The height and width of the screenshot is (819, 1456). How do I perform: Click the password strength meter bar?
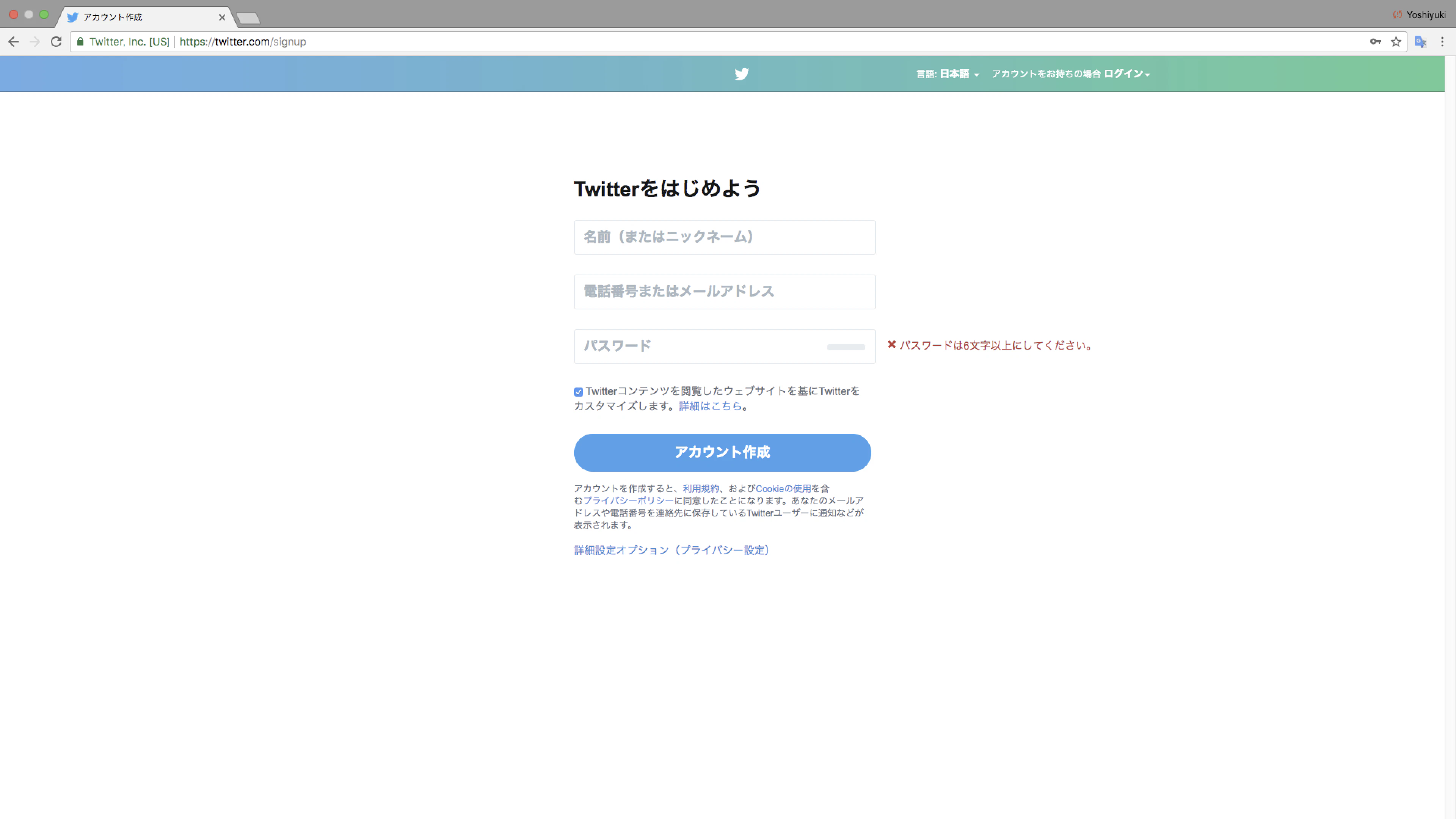846,347
